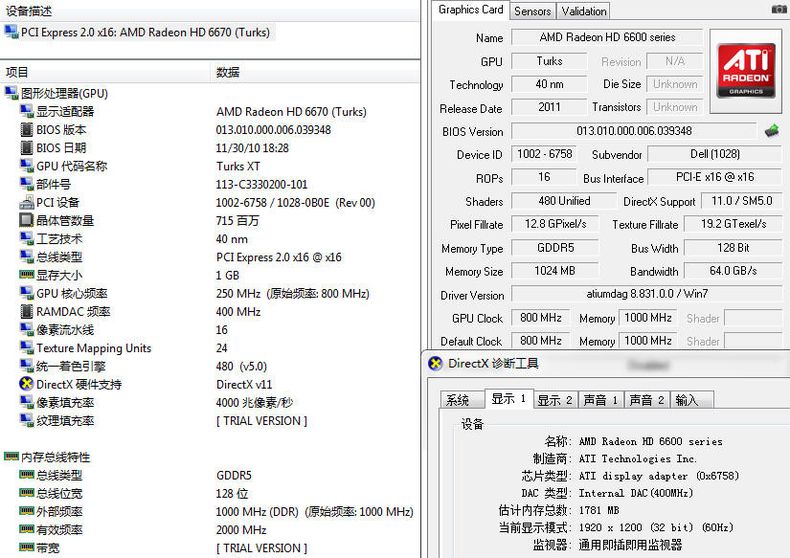Image resolution: width=790 pixels, height=558 pixels.
Task: Click the icon next to 显示适配器
Action: (27, 111)
